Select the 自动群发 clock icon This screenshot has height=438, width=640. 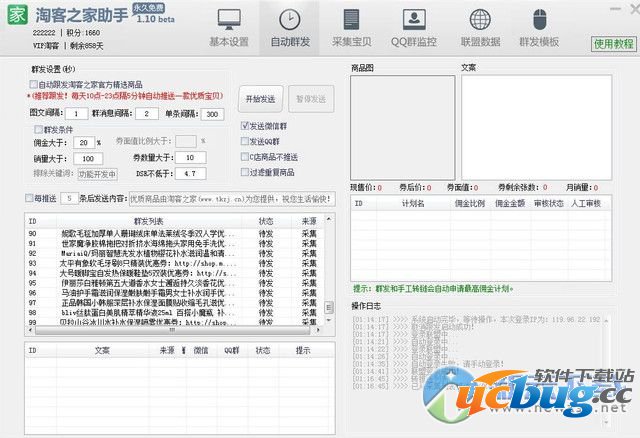(x=288, y=20)
